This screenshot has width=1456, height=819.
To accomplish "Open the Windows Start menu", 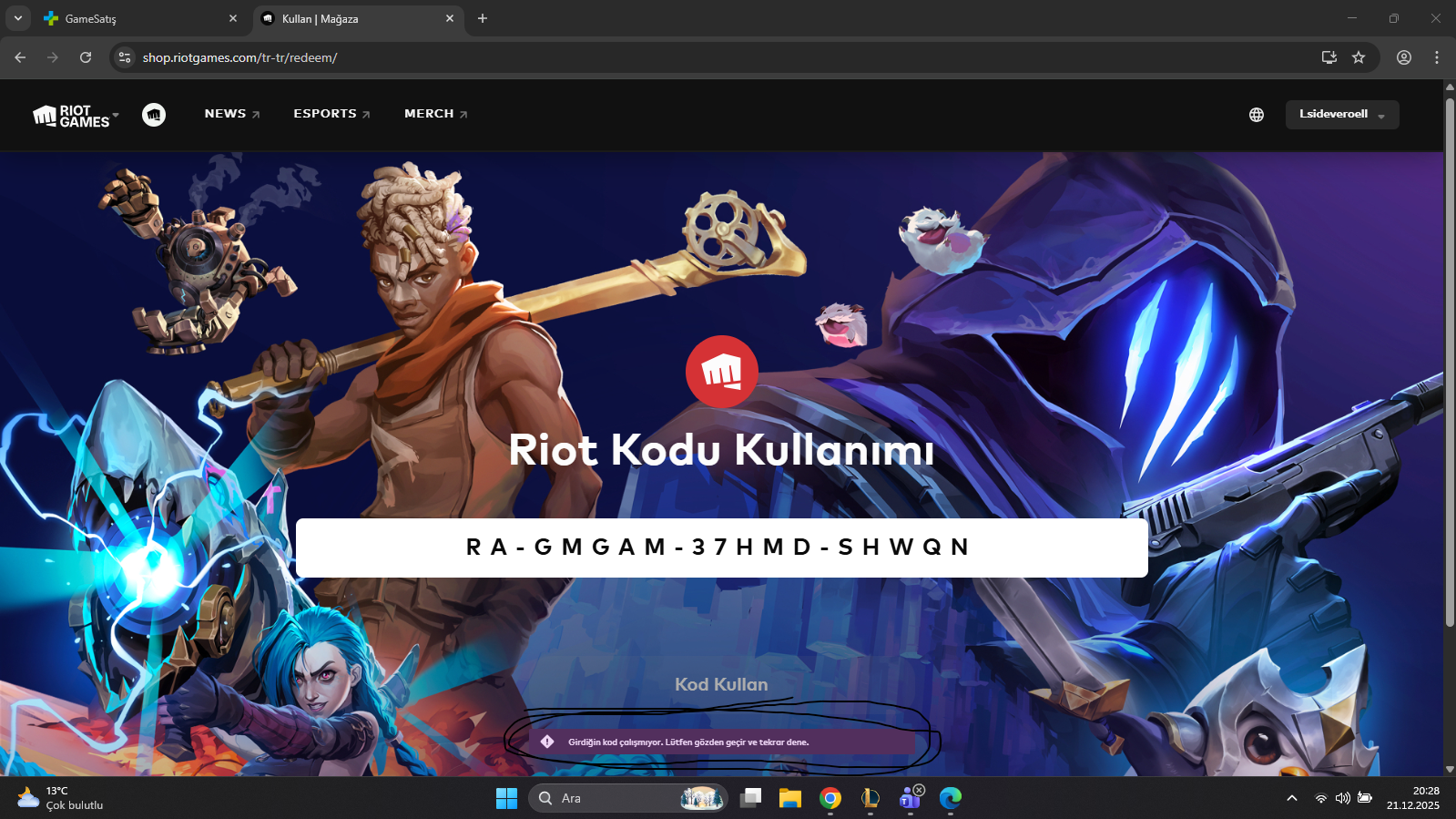I will 506,798.
